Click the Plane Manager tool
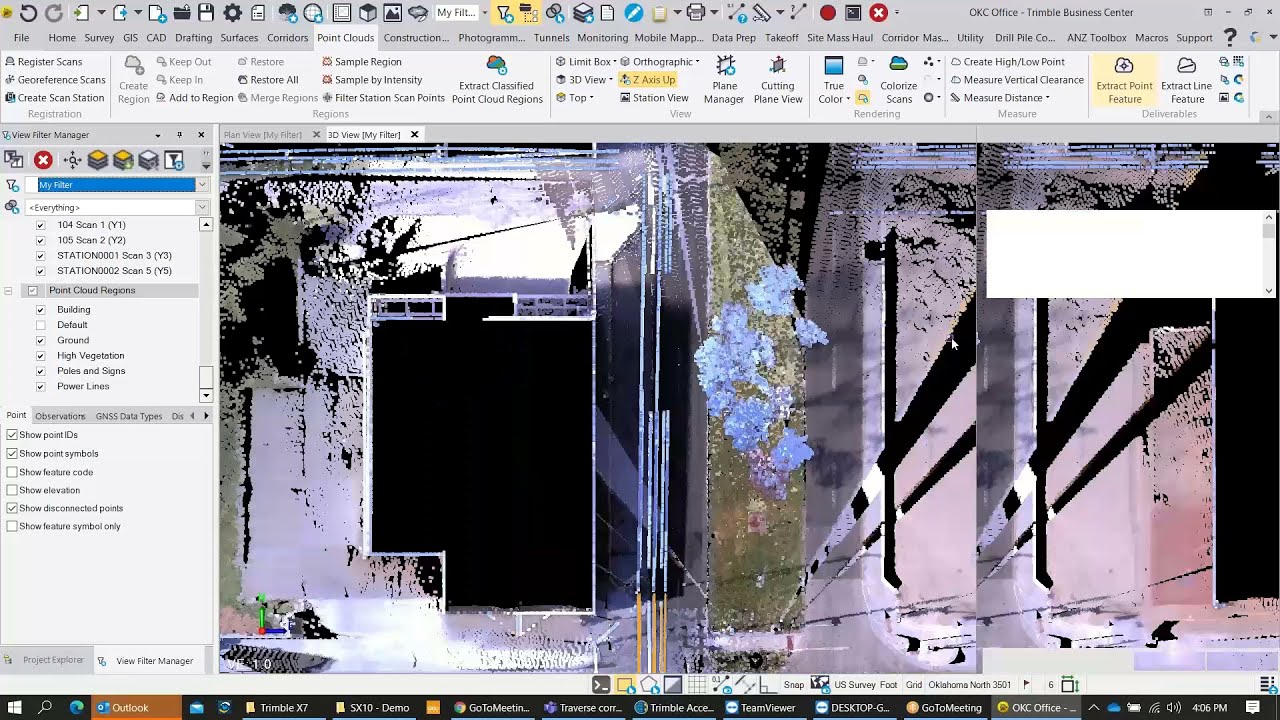The image size is (1280, 720). click(x=724, y=79)
